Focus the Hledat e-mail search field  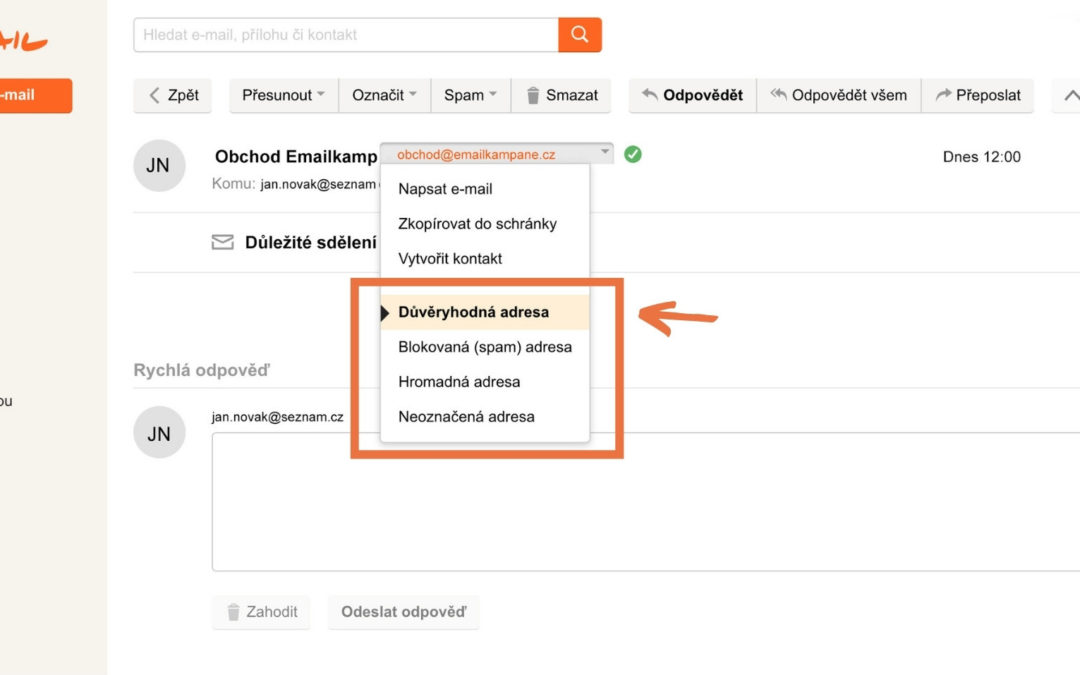346,34
